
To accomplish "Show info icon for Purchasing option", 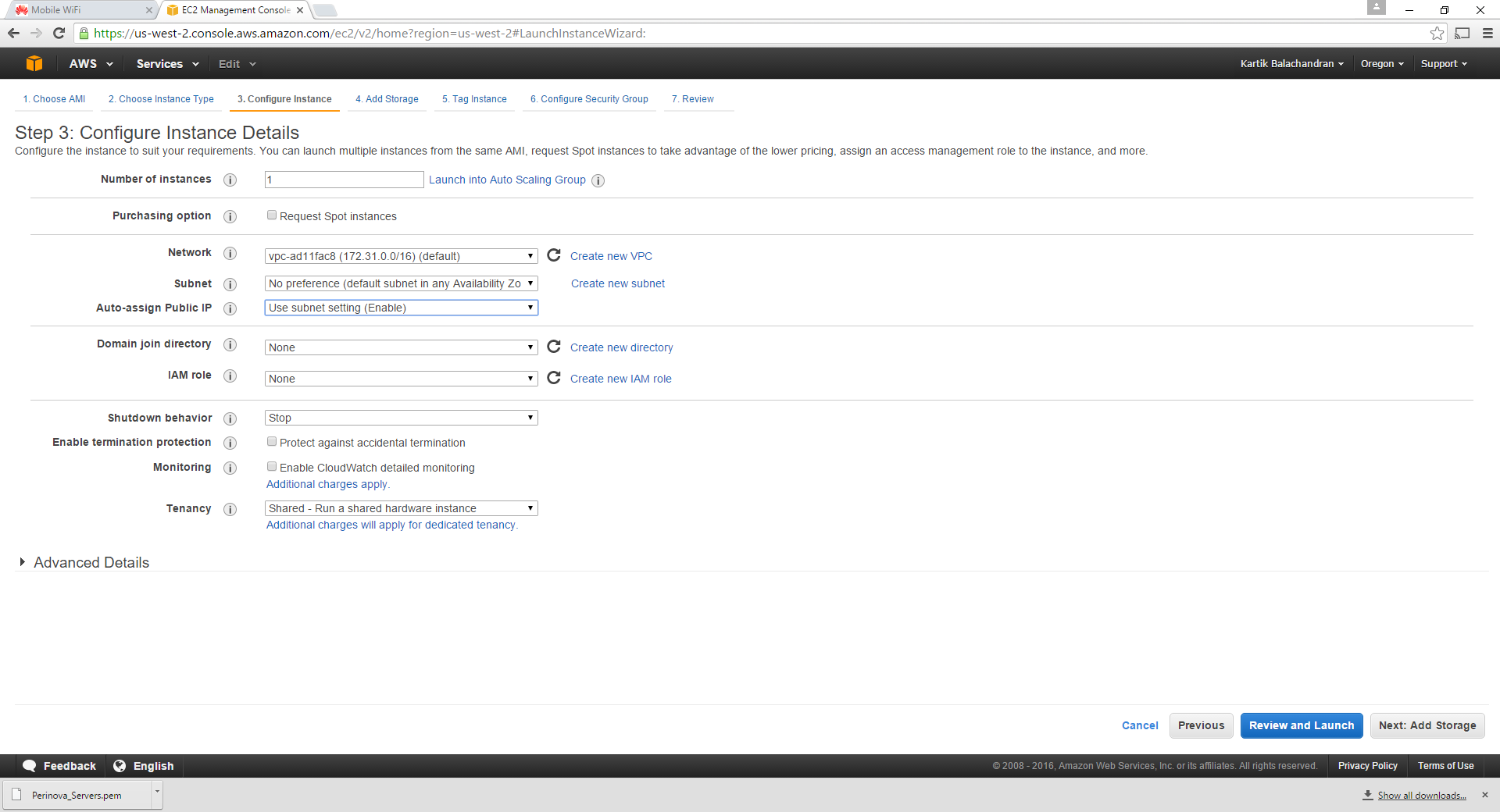I will click(230, 216).
